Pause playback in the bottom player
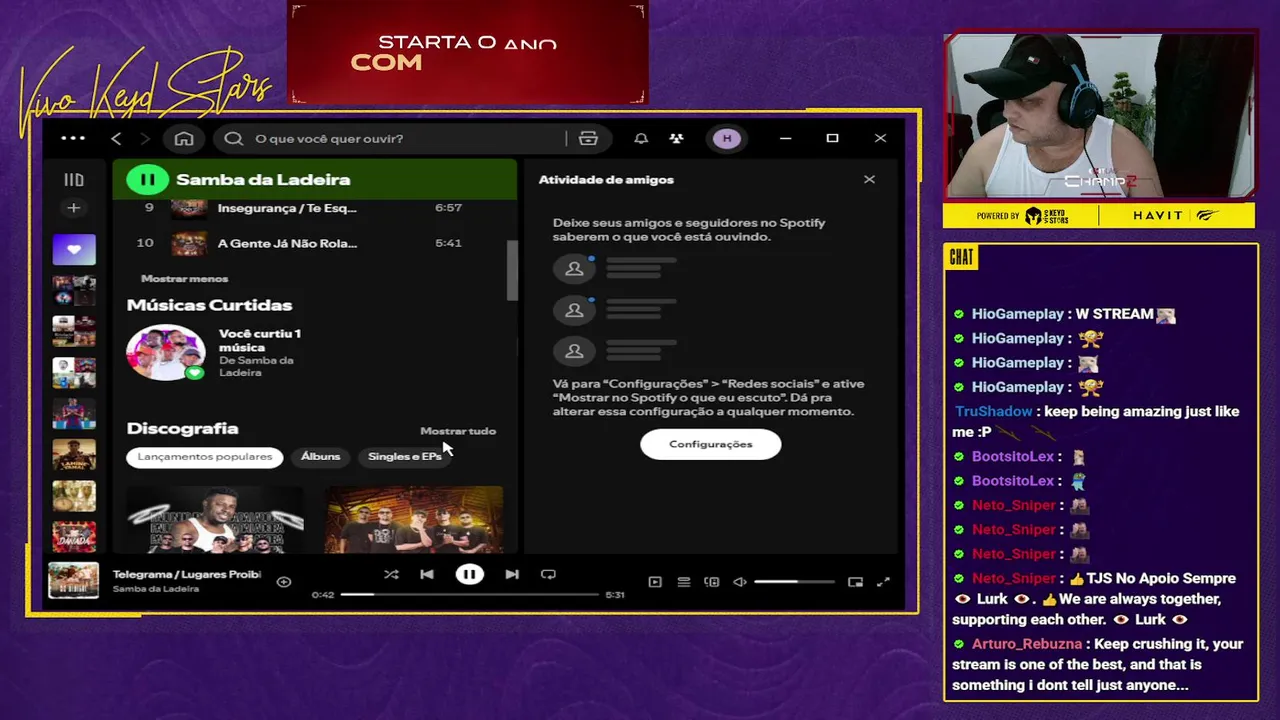The height and width of the screenshot is (720, 1280). tap(469, 574)
